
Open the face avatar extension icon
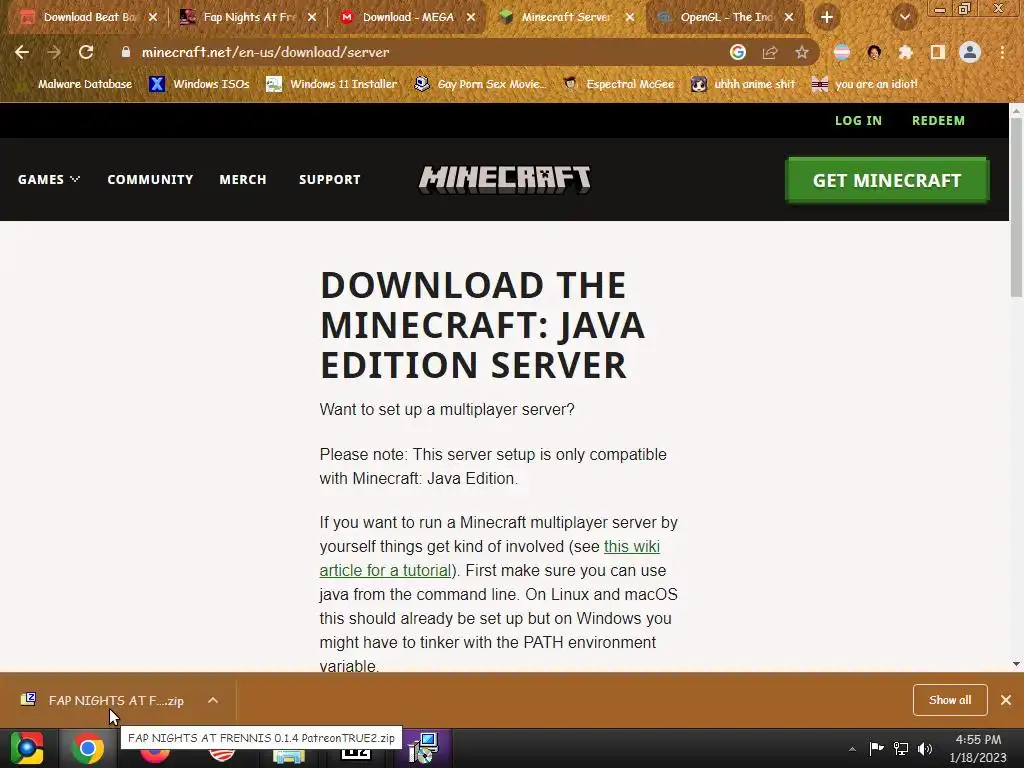click(x=874, y=52)
